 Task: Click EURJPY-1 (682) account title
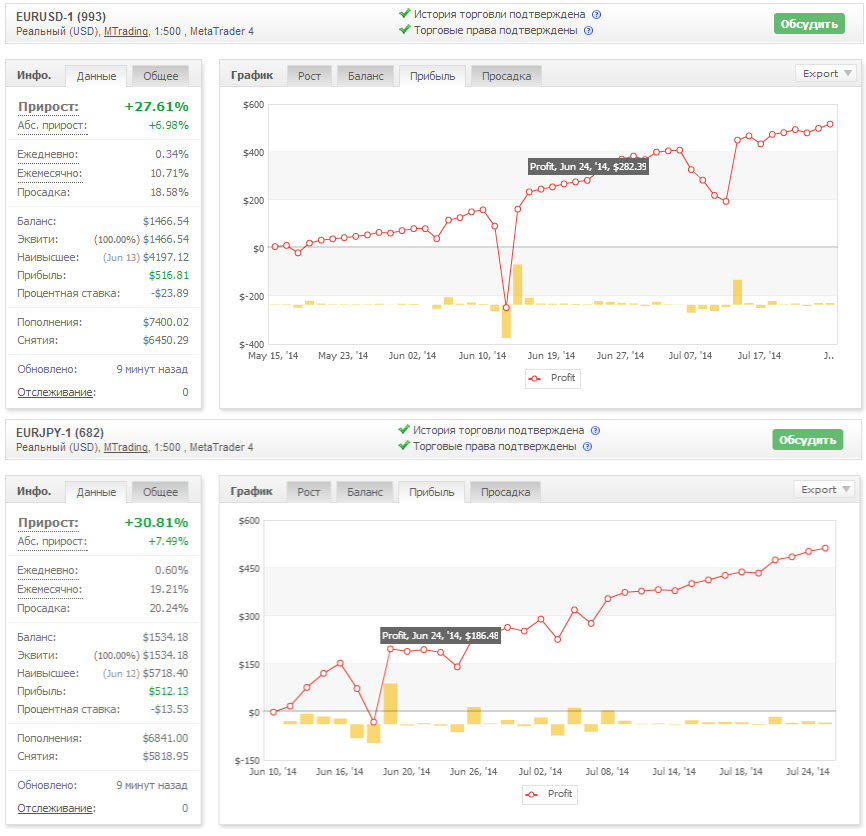60,433
